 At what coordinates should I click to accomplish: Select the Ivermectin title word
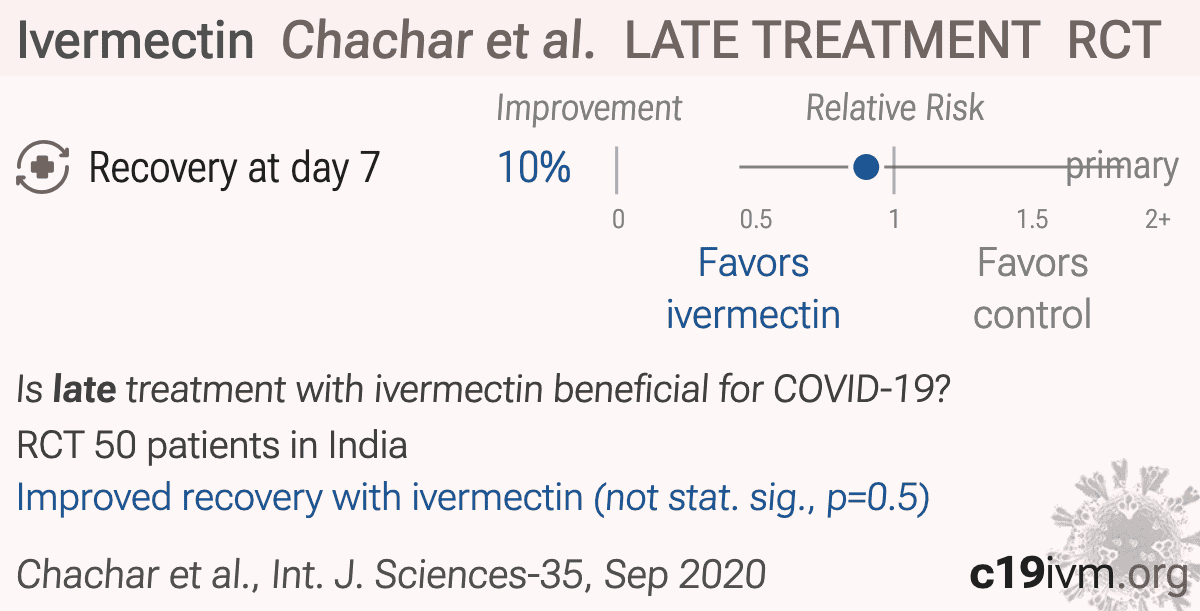click(135, 40)
